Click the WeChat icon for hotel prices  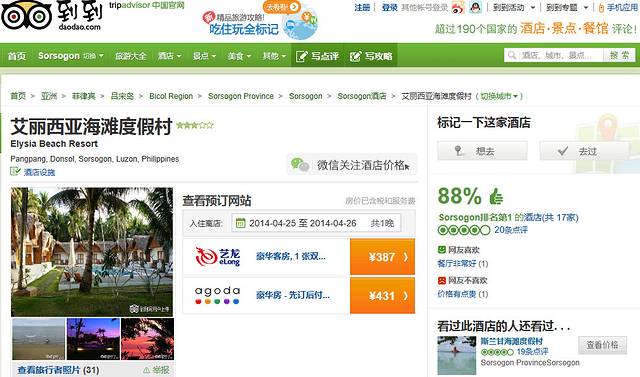click(300, 164)
